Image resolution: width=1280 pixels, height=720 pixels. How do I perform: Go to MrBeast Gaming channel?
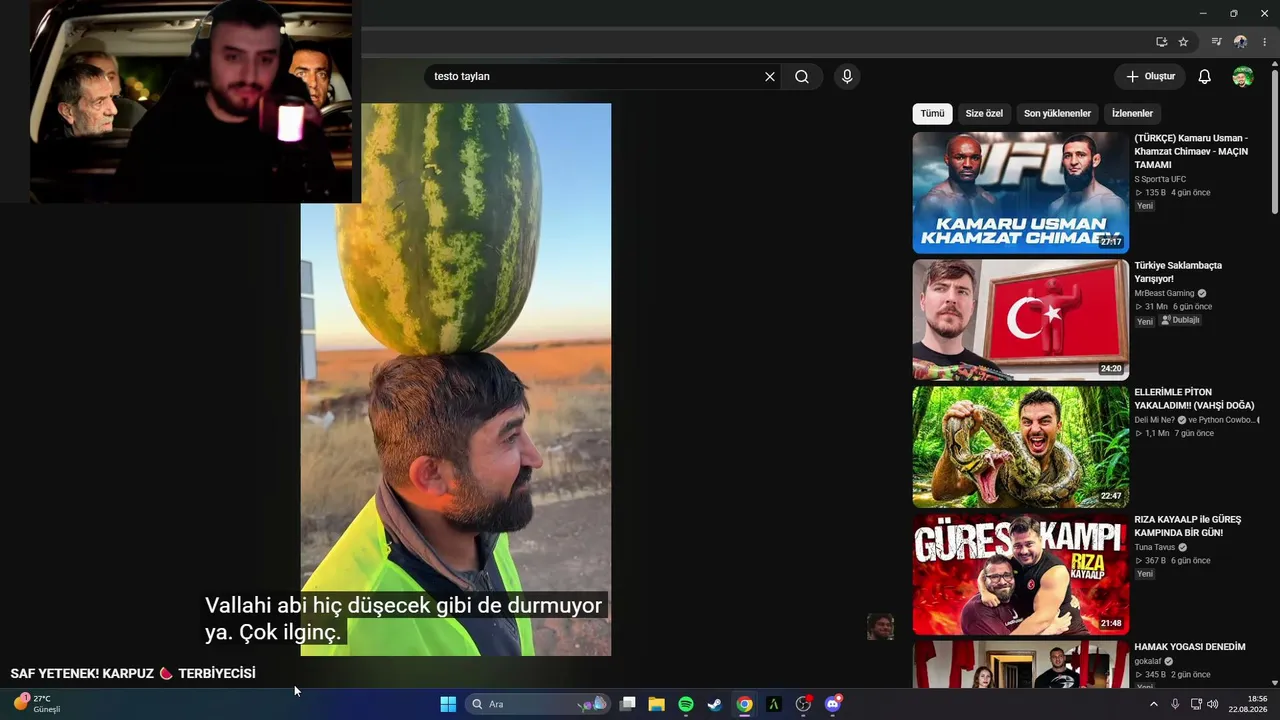[1165, 294]
